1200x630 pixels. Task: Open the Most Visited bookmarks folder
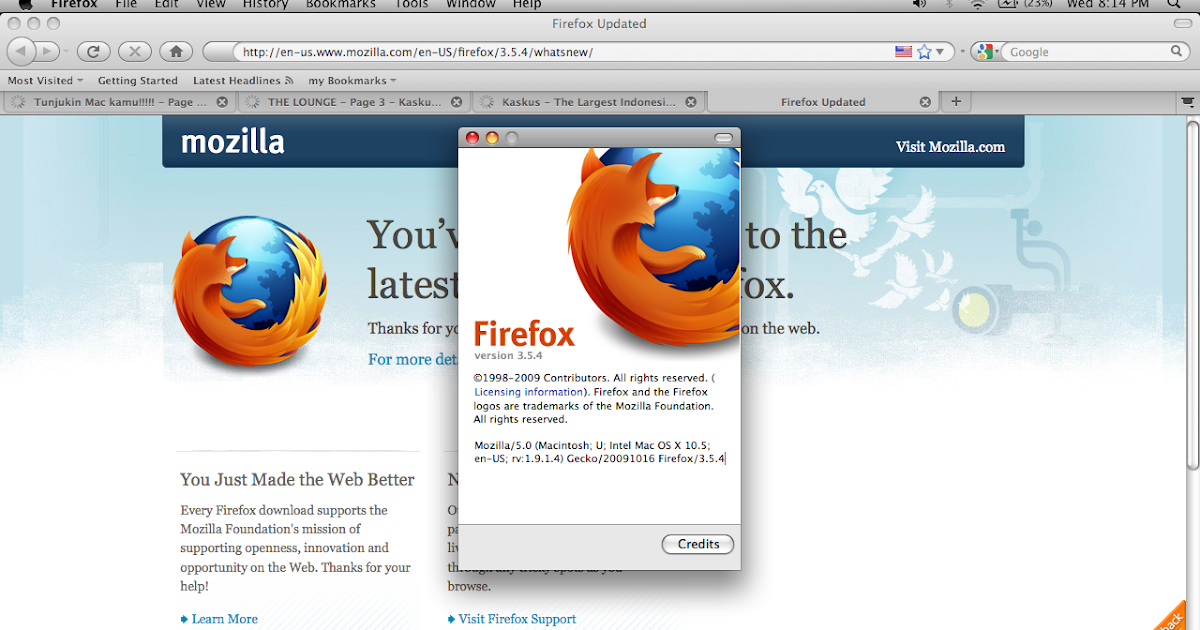45,80
